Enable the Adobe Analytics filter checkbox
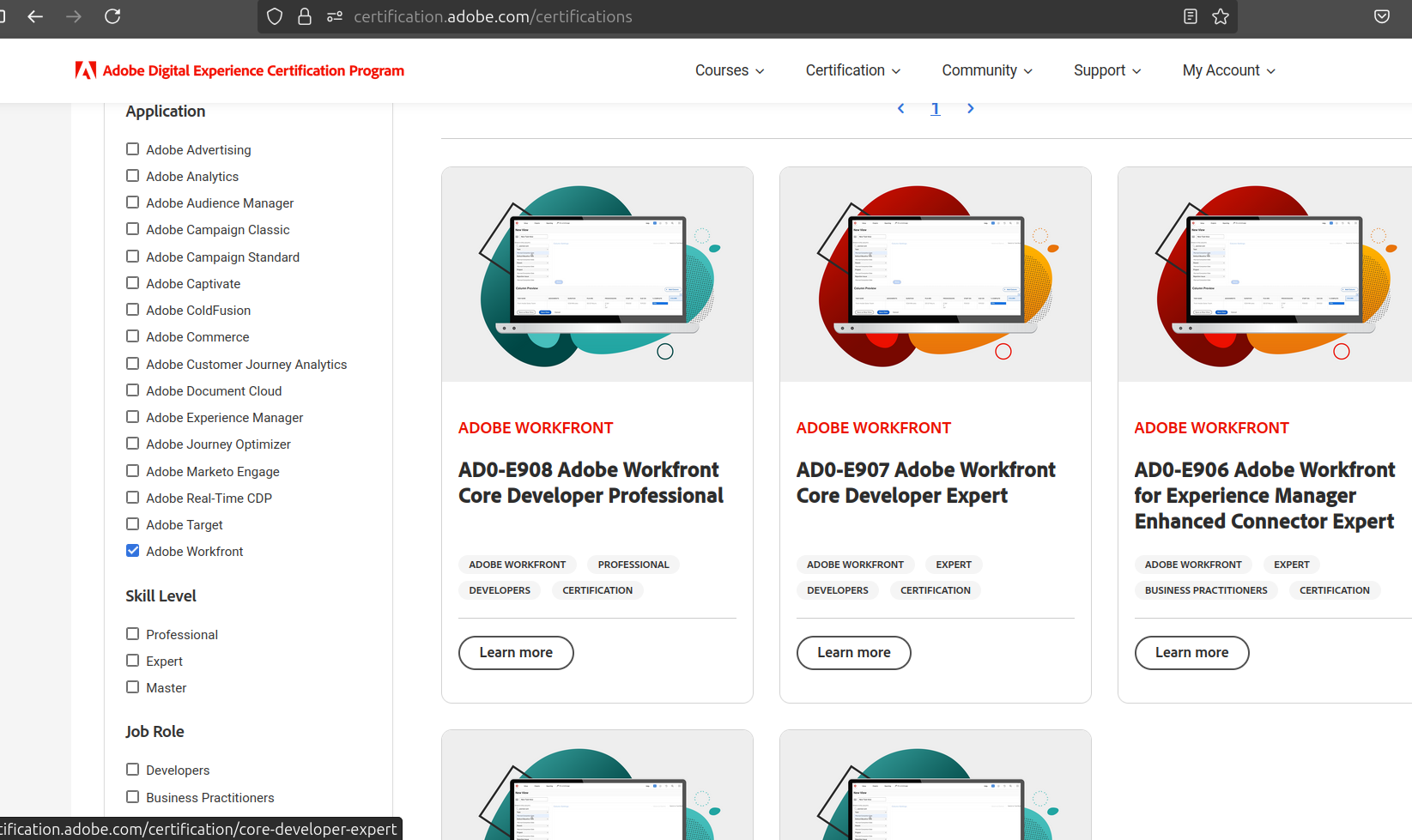This screenshot has height=840, width=1412. tap(132, 176)
